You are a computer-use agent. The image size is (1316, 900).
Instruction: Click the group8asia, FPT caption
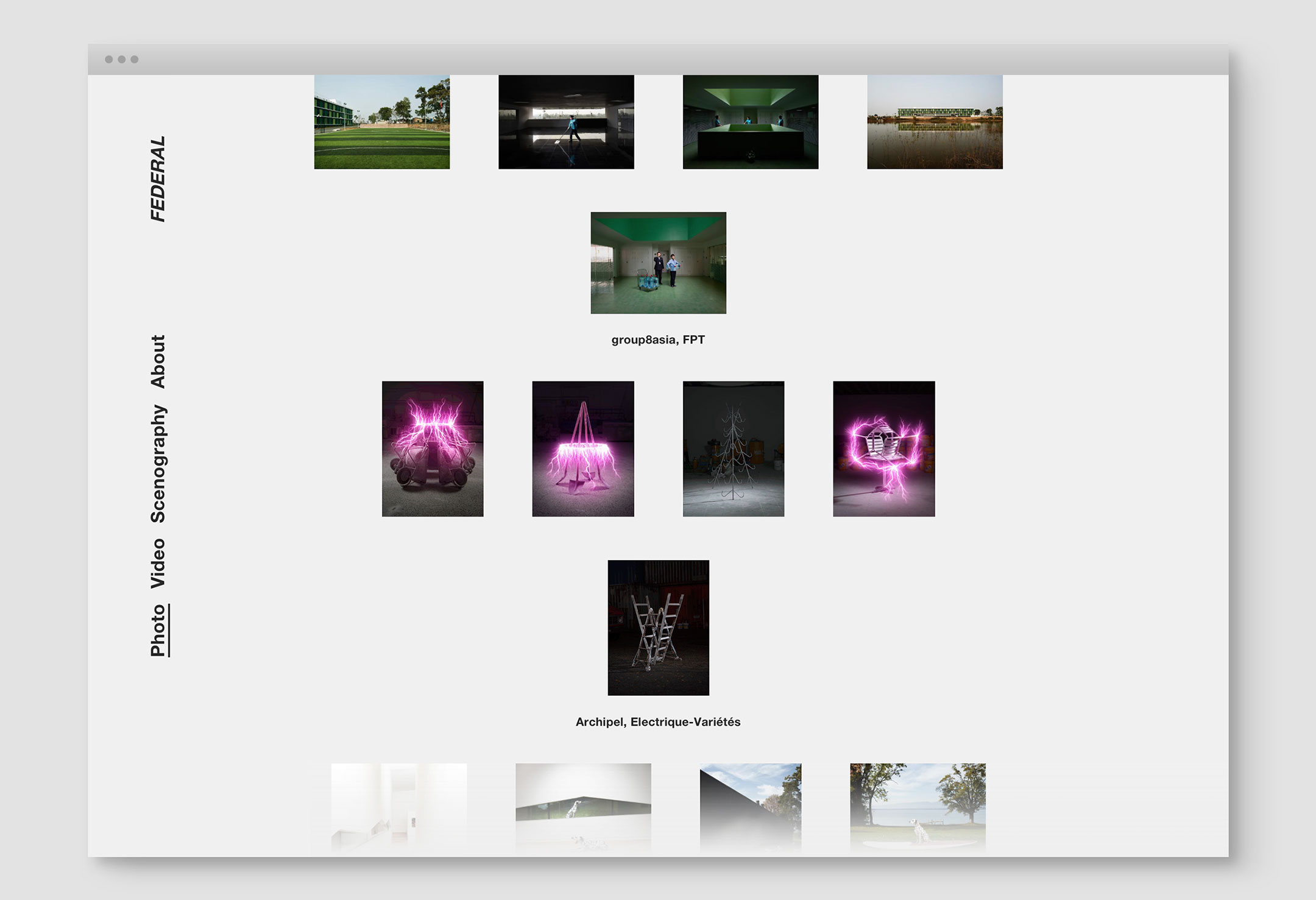658,340
